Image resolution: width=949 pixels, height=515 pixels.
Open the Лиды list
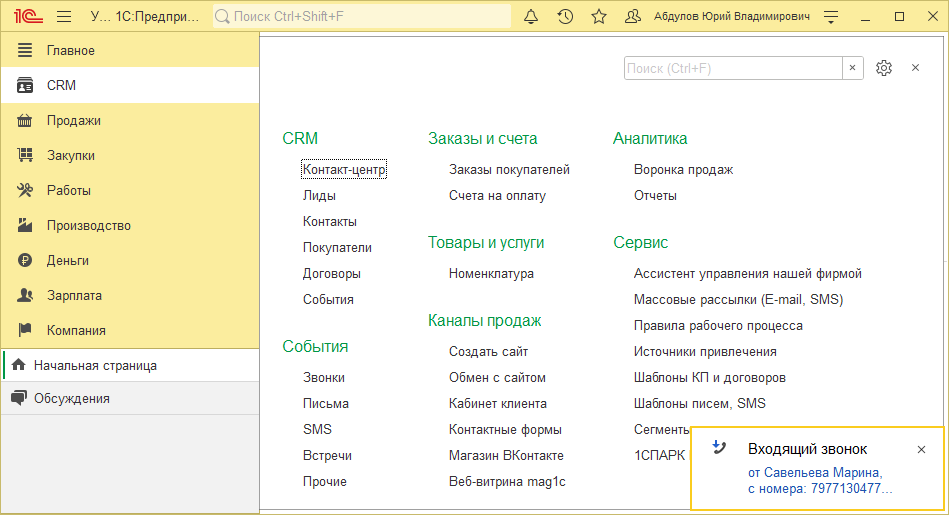pos(319,195)
